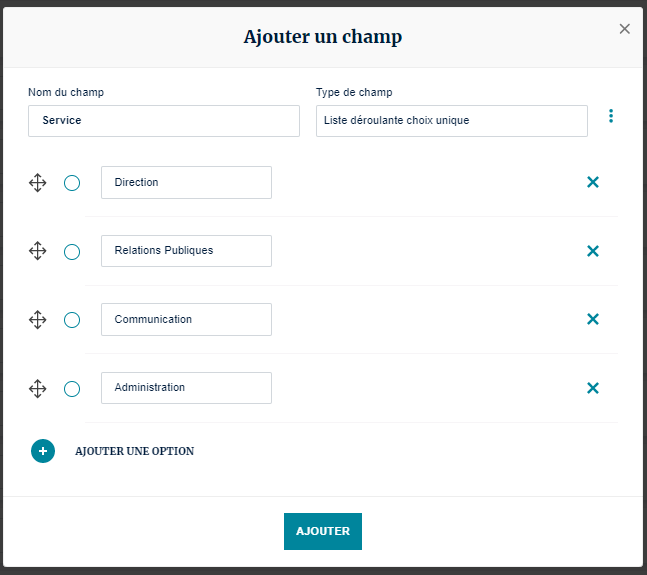Click the AJOUTER UNE OPTION link
The image size is (647, 575).
[134, 452]
